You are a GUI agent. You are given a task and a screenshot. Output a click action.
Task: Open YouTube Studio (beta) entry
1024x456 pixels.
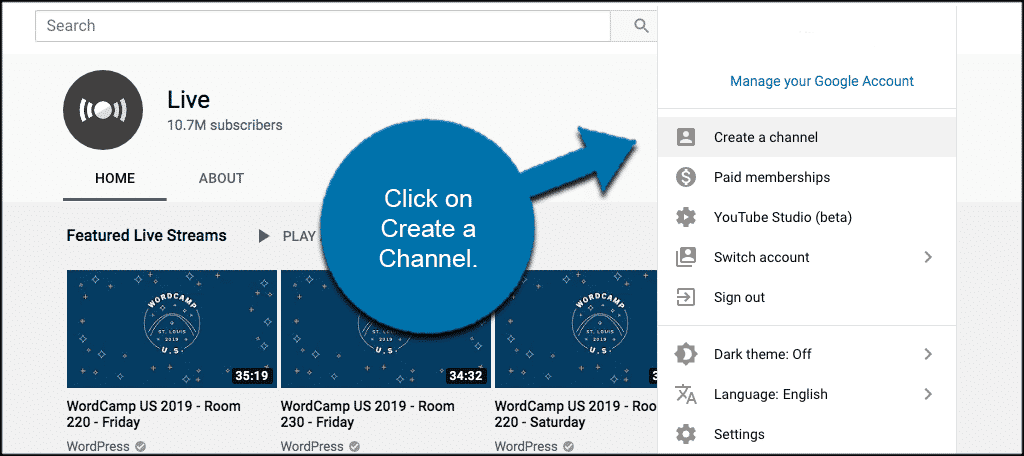pyautogui.click(x=807, y=217)
